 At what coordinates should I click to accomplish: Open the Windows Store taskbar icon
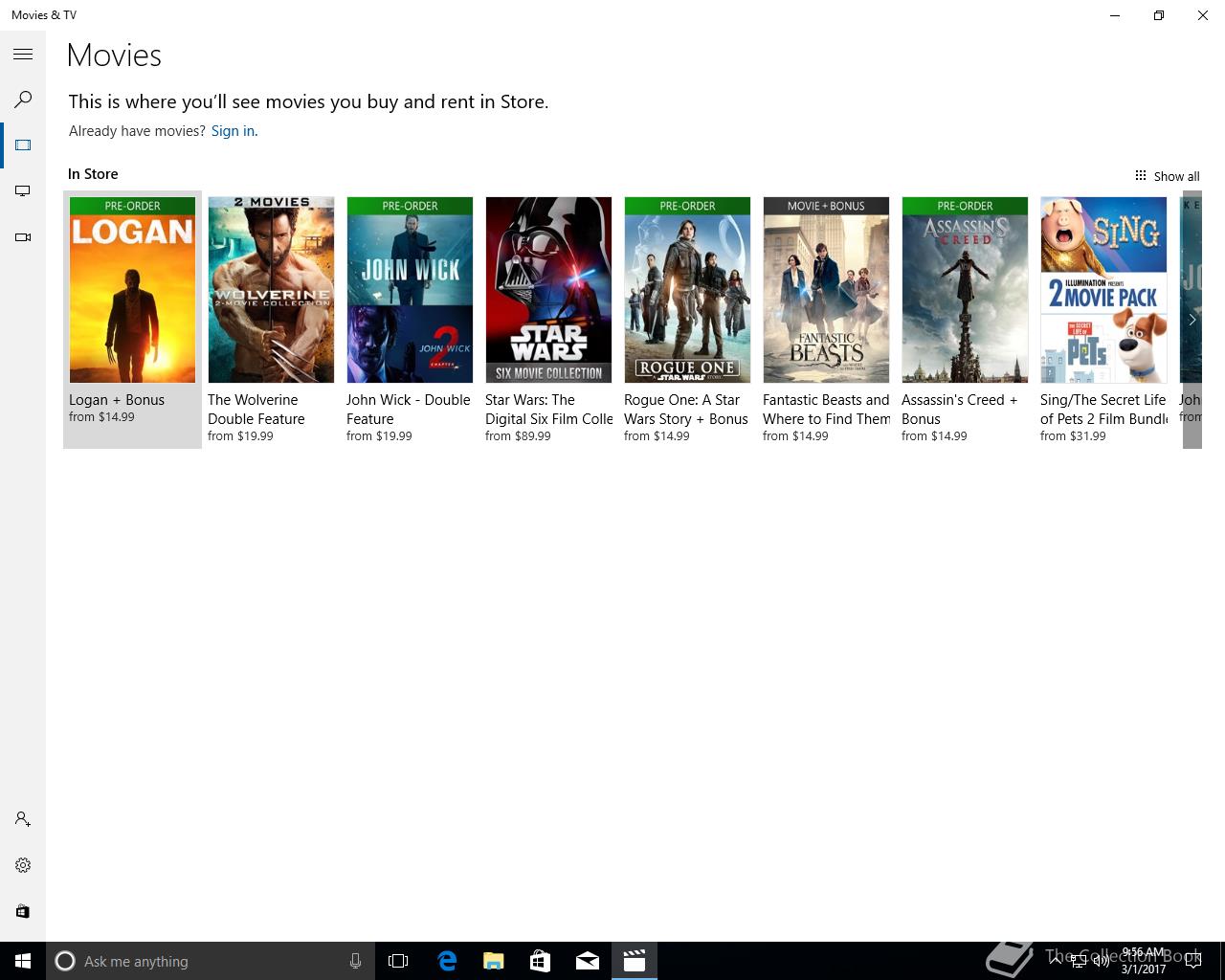pyautogui.click(x=541, y=961)
